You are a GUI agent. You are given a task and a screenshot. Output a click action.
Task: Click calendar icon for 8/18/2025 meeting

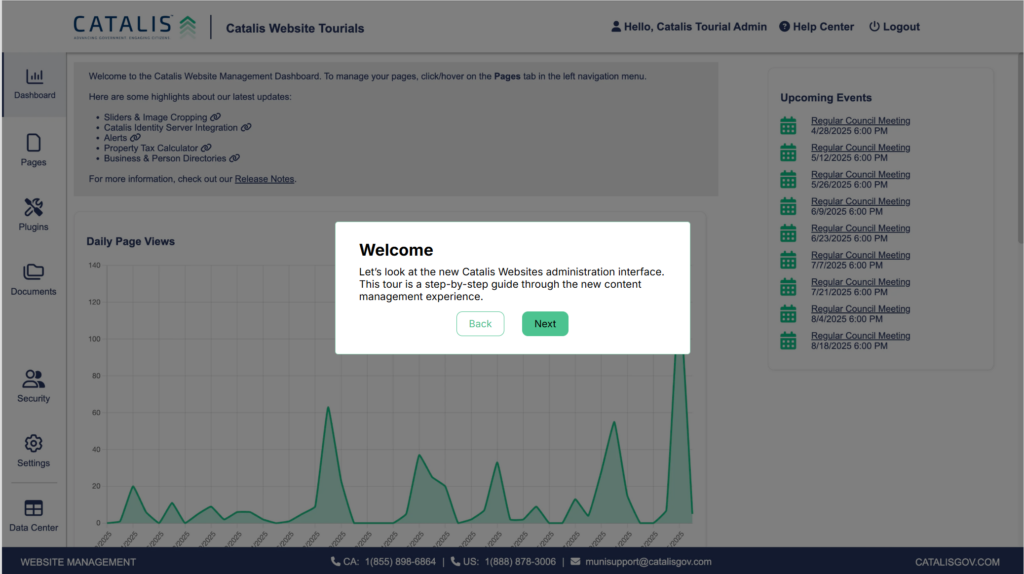[788, 340]
